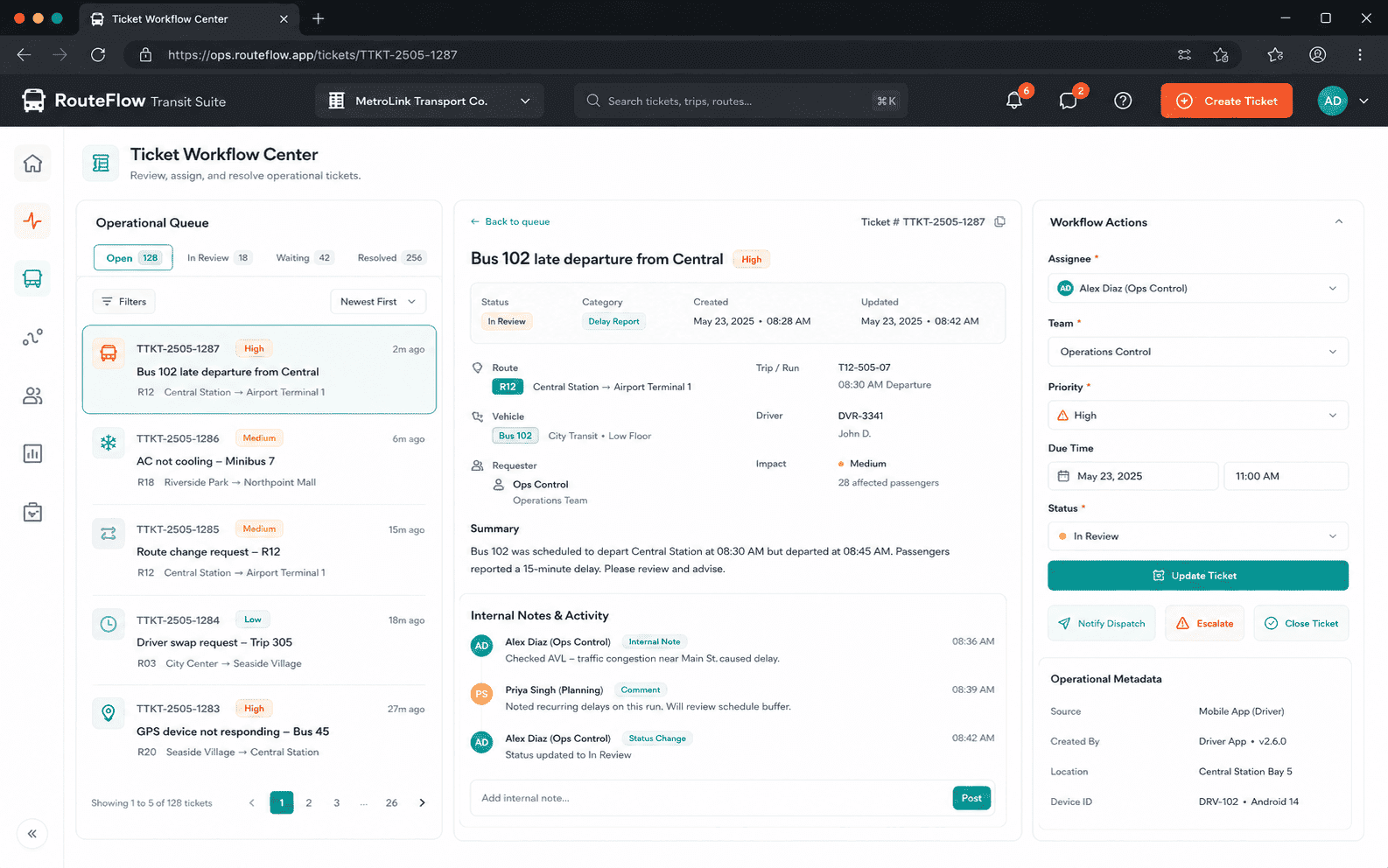
Task: Post the internal note
Action: [x=971, y=798]
